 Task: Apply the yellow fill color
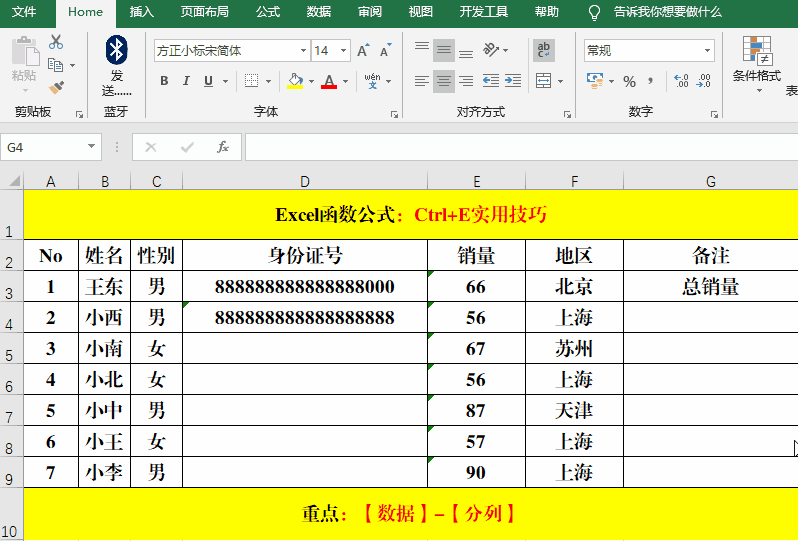[295, 81]
